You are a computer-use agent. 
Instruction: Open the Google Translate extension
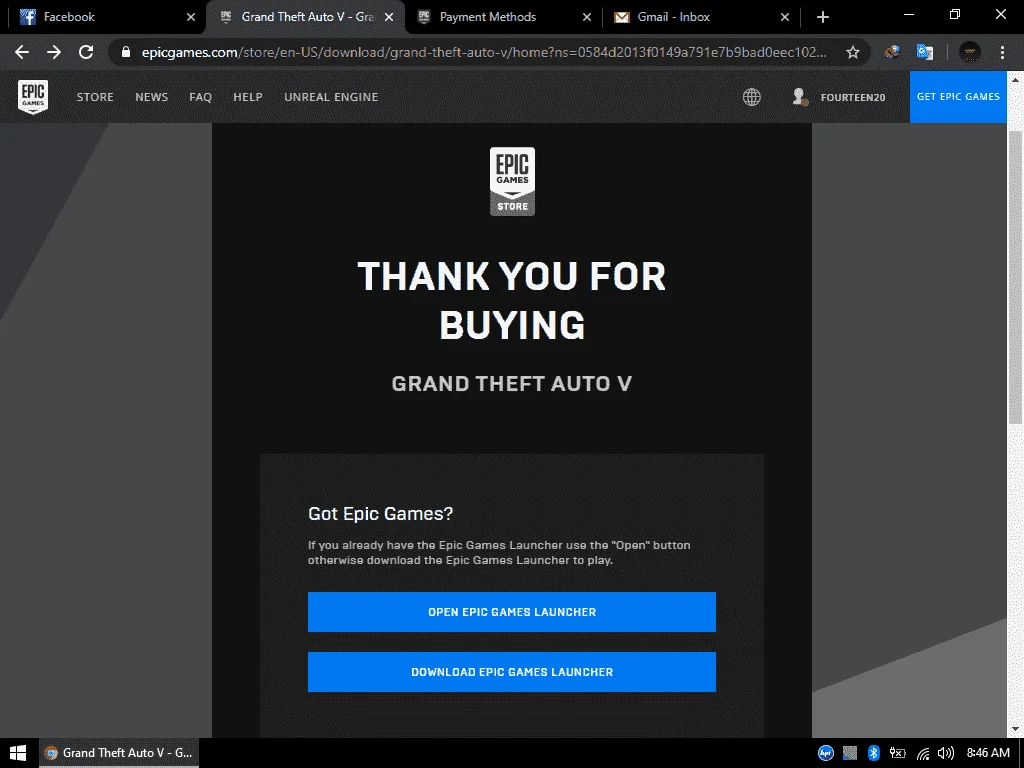click(925, 52)
